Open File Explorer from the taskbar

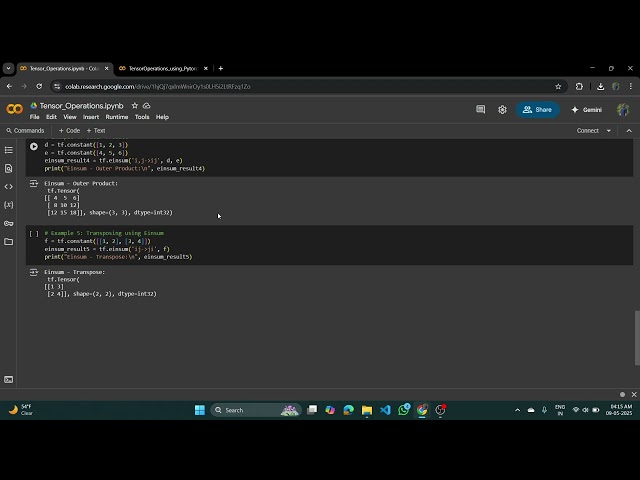click(367, 410)
